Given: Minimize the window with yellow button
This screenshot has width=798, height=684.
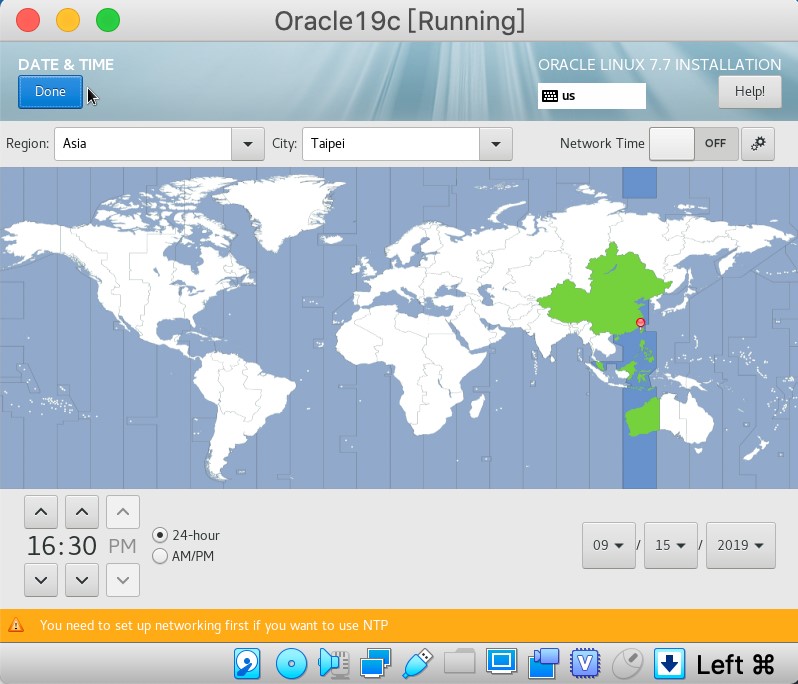Looking at the screenshot, I should (x=68, y=20).
